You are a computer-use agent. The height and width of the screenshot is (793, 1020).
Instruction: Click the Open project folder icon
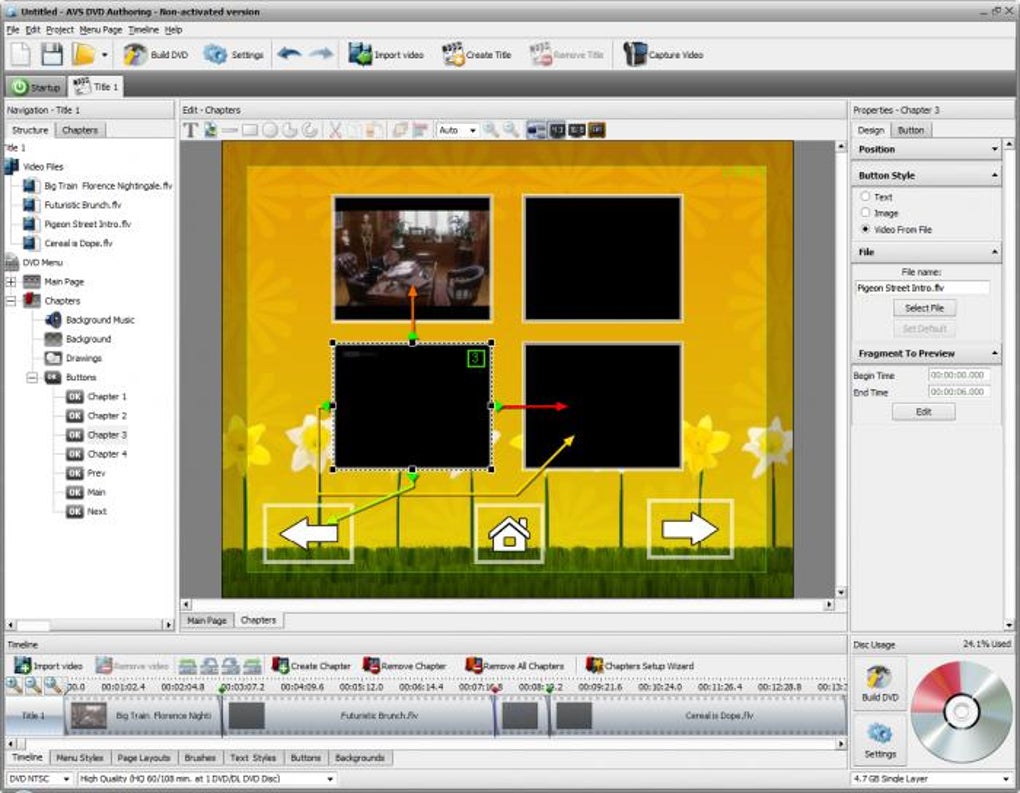click(83, 54)
